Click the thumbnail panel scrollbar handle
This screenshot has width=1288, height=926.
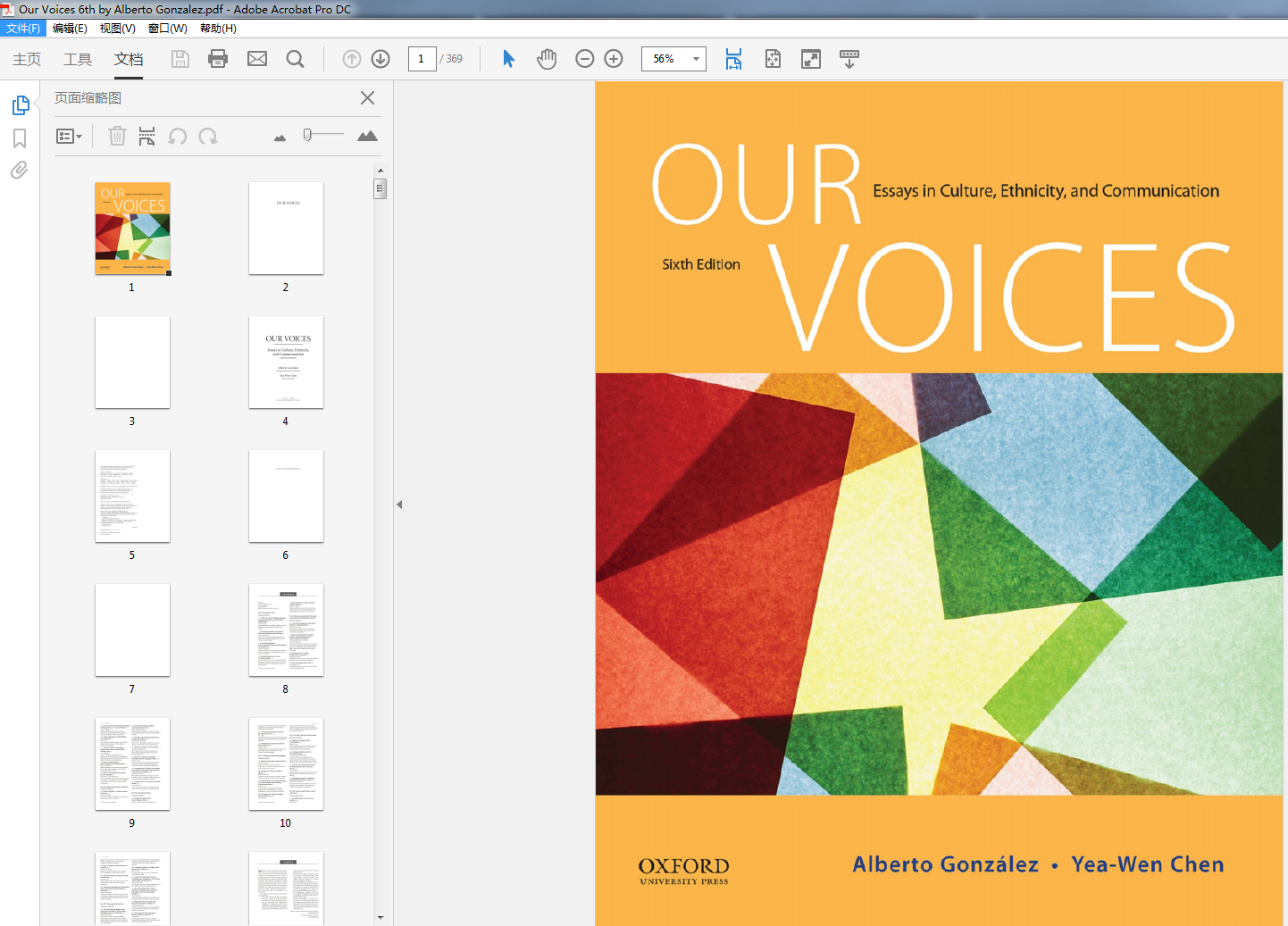(381, 188)
